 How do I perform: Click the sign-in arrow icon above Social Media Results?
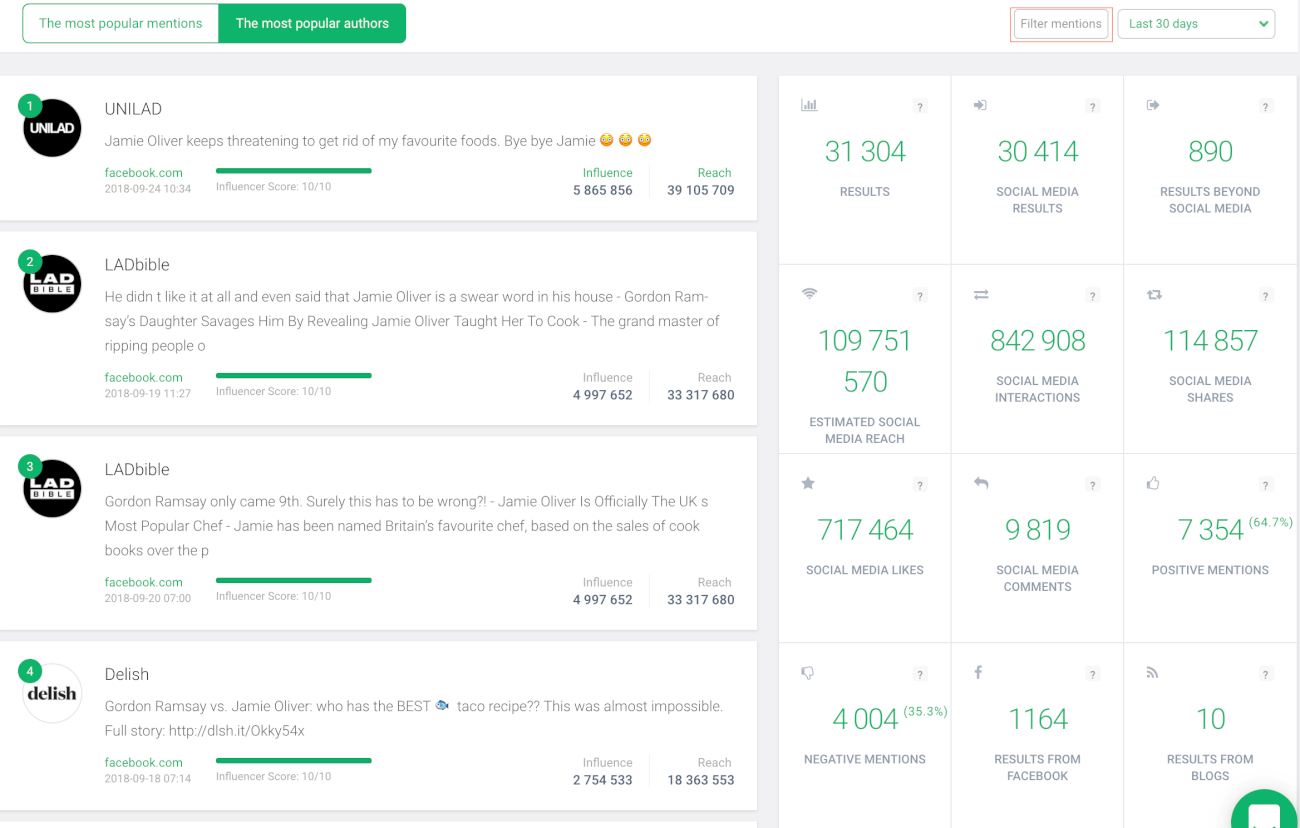[981, 105]
